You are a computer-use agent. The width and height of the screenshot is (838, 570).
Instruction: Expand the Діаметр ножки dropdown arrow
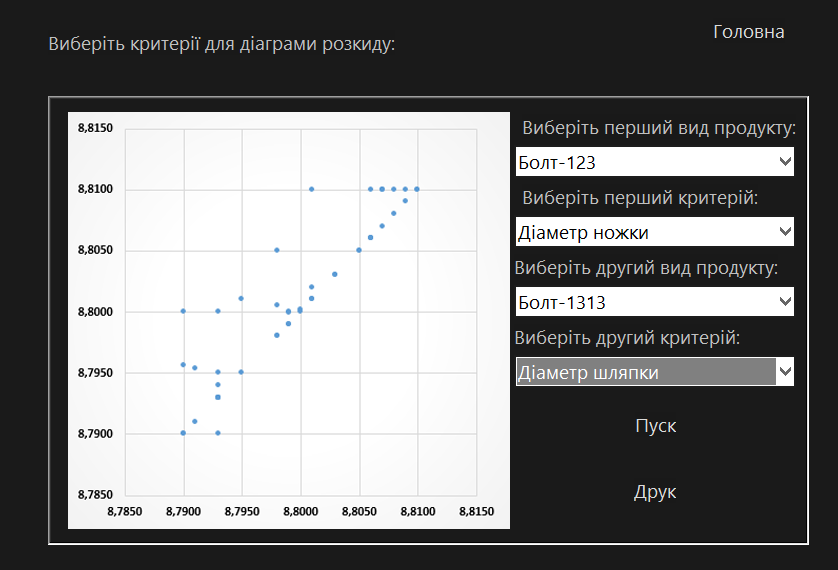[785, 232]
